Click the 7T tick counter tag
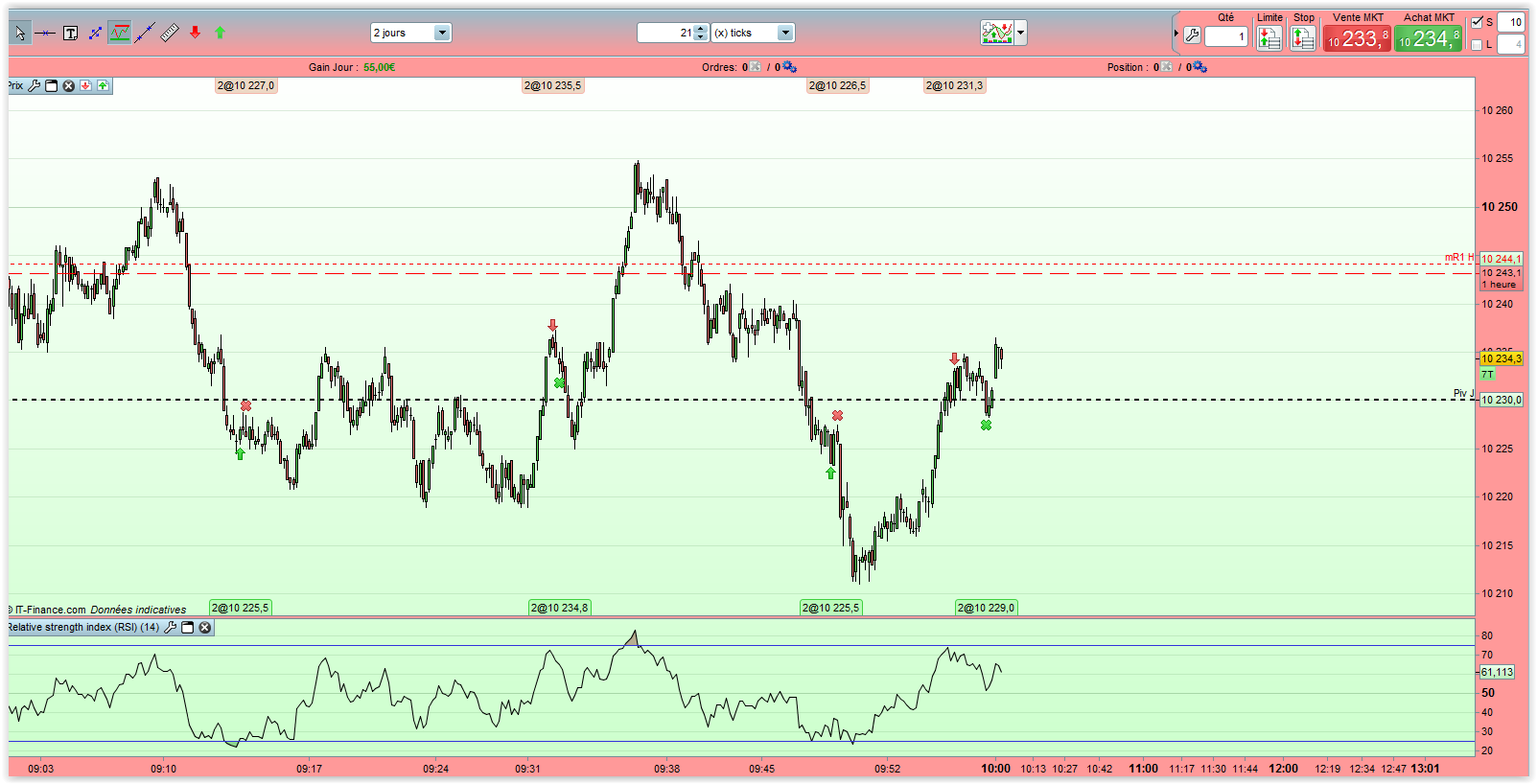Screen dimensions: 1537x784 (x=1487, y=374)
